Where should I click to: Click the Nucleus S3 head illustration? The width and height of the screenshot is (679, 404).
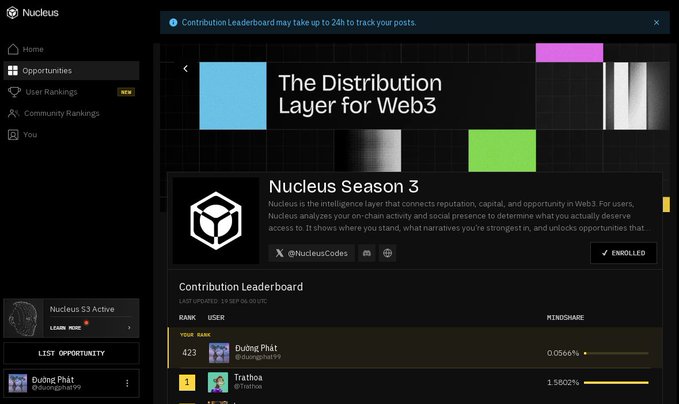[x=23, y=318]
